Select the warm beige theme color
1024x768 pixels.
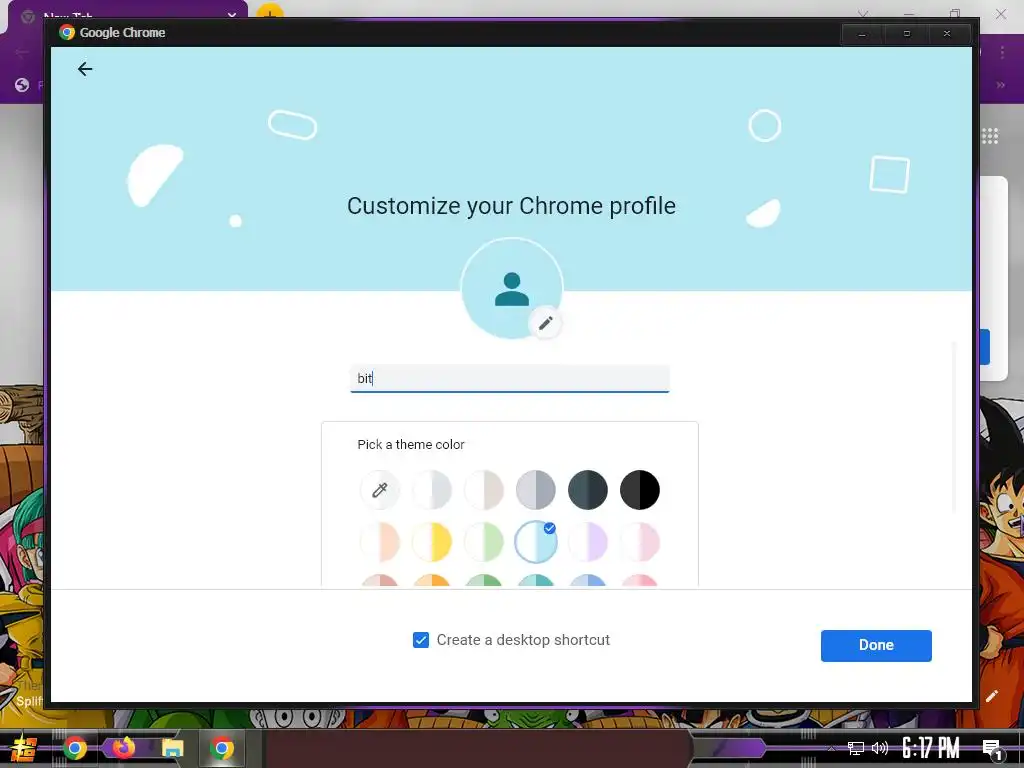484,490
